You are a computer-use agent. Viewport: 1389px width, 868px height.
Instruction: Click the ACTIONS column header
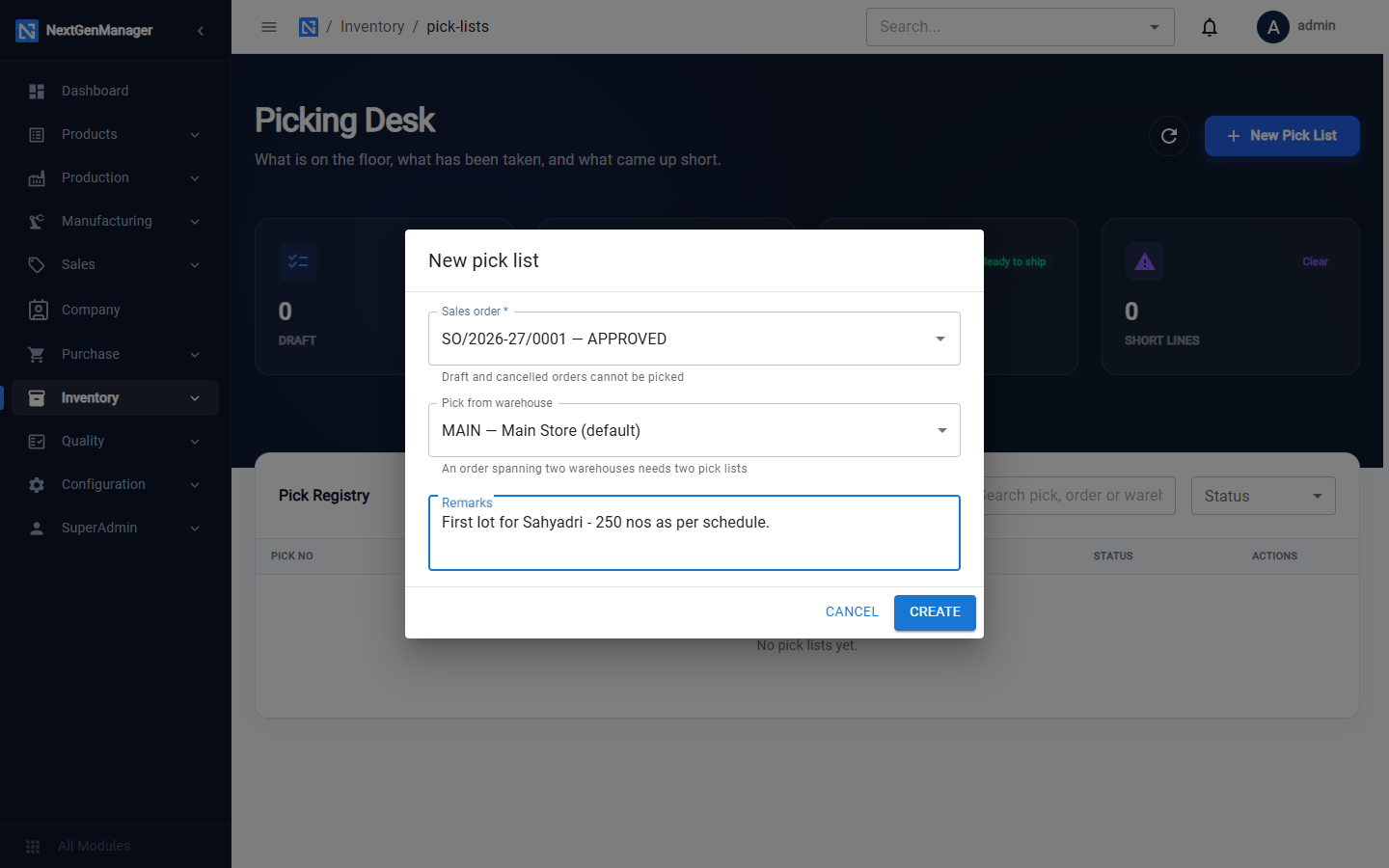[x=1274, y=556]
